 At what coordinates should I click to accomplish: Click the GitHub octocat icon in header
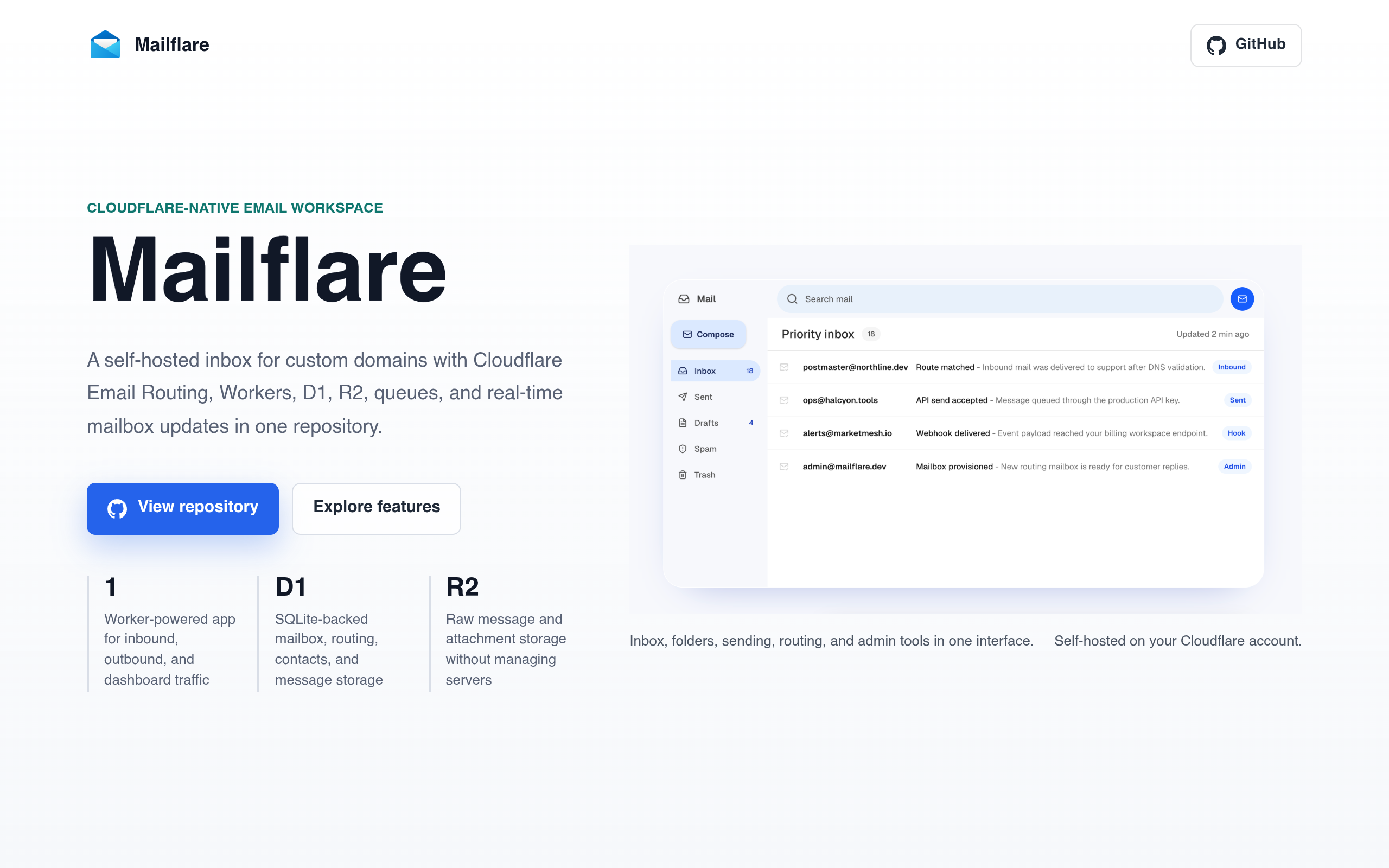click(x=1216, y=45)
